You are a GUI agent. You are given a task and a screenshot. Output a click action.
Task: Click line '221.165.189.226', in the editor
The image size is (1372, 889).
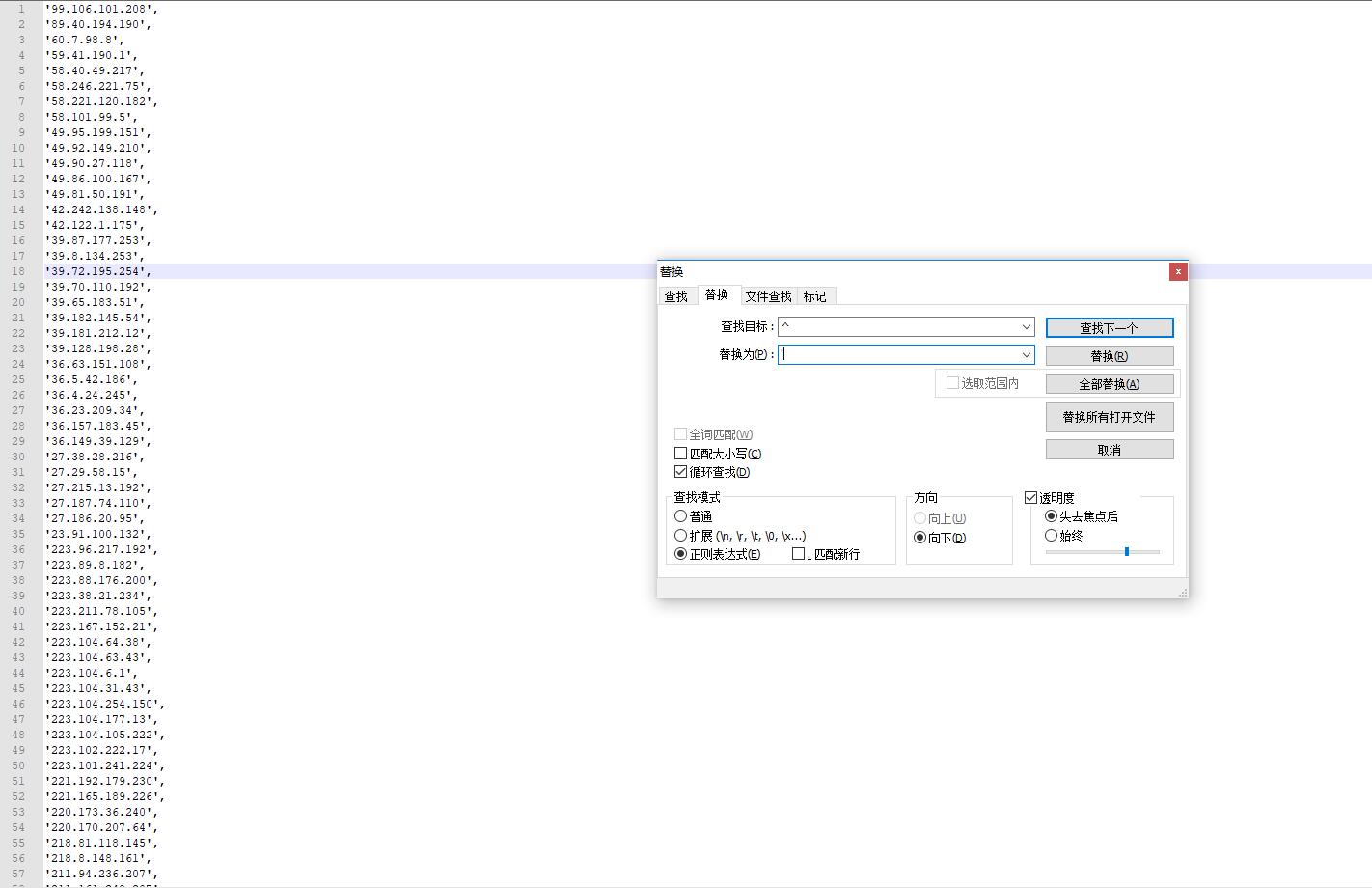tap(105, 796)
